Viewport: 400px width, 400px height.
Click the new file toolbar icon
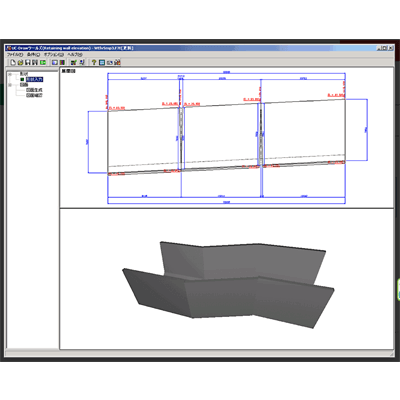(x=13, y=62)
